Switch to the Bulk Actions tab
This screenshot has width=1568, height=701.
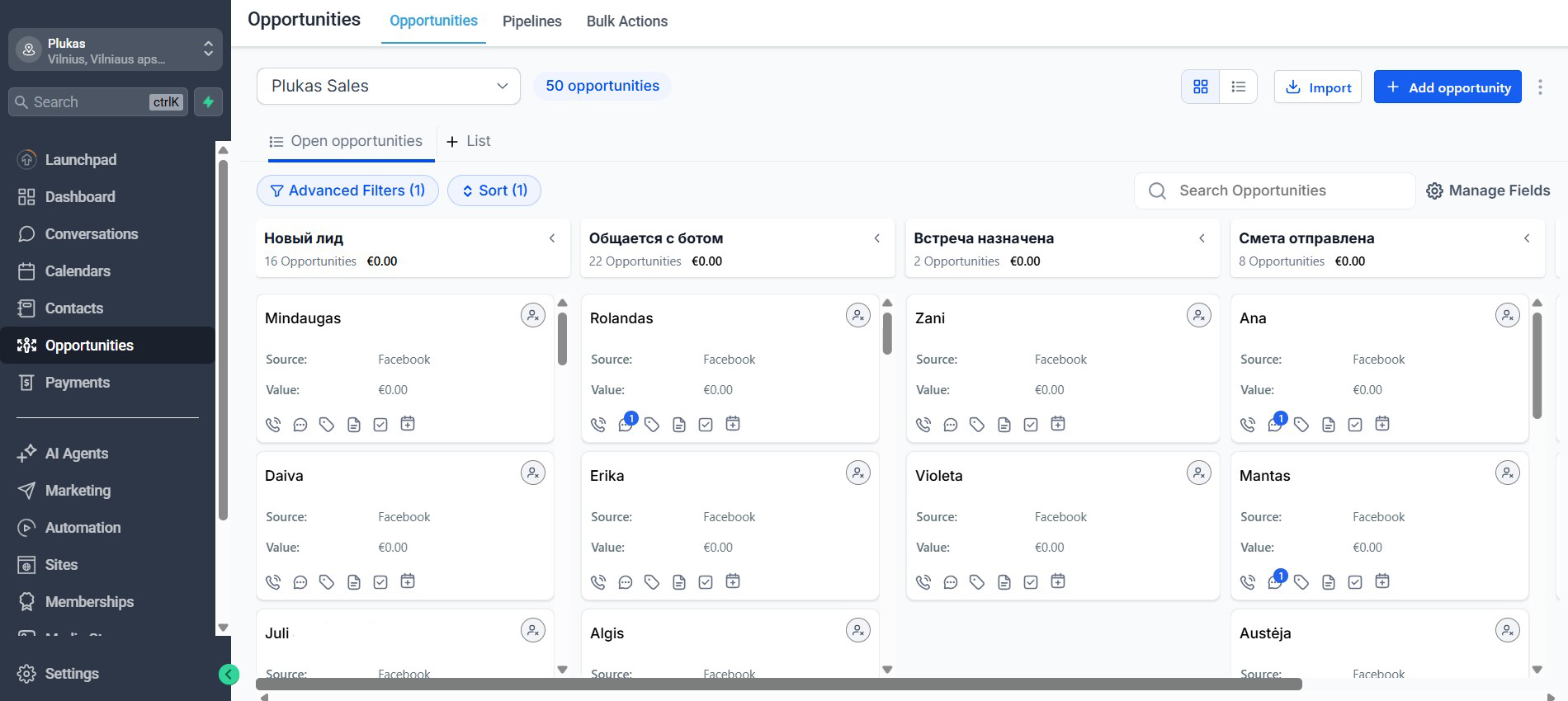pos(627,21)
